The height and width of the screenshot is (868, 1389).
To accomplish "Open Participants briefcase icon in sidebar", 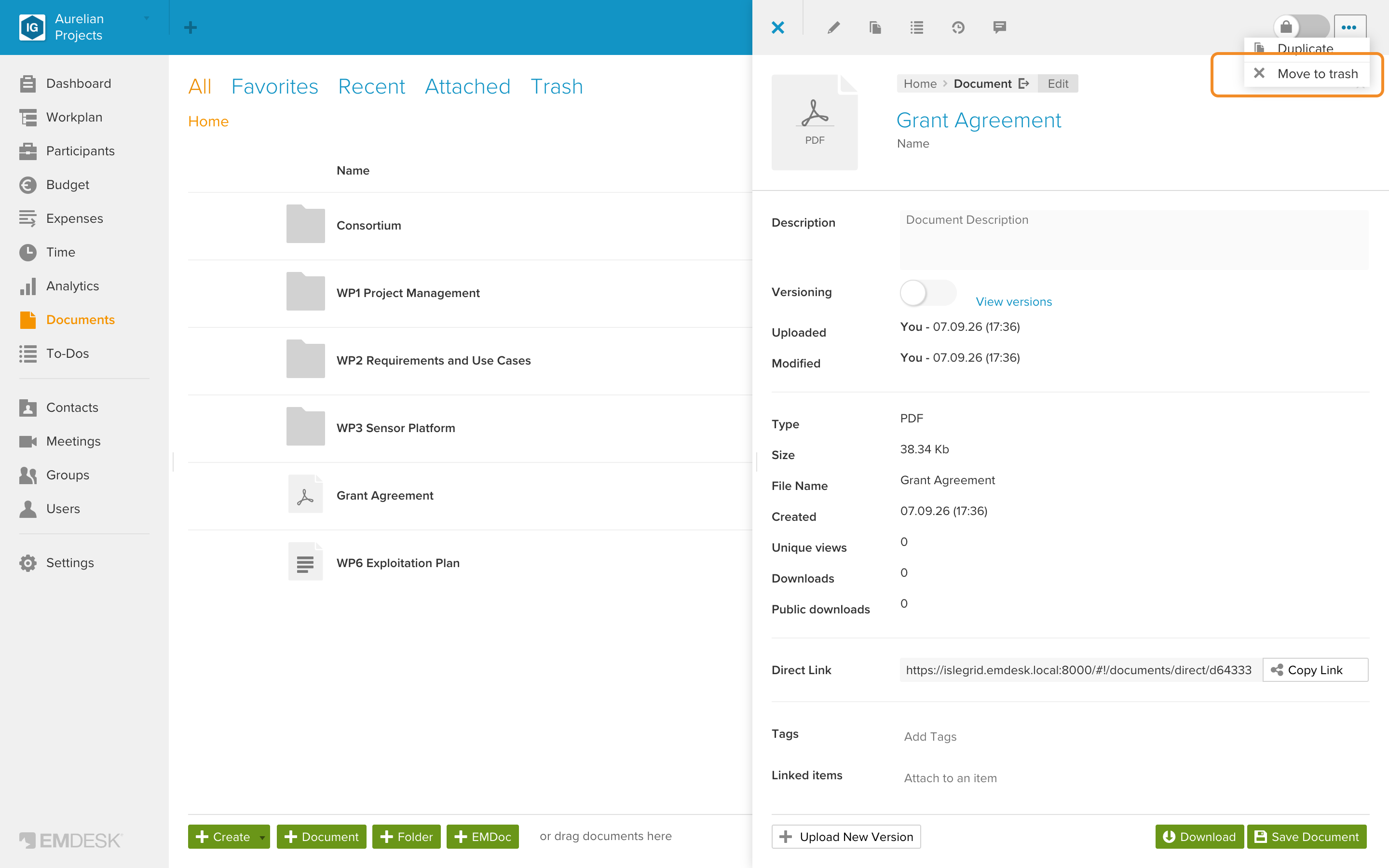I will [x=27, y=151].
